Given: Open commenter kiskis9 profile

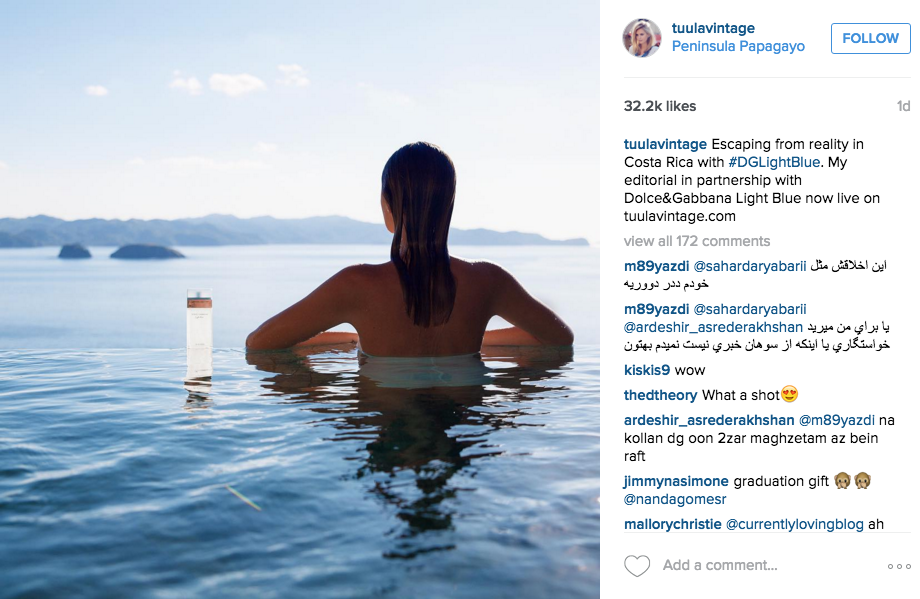Looking at the screenshot, I should tap(647, 370).
